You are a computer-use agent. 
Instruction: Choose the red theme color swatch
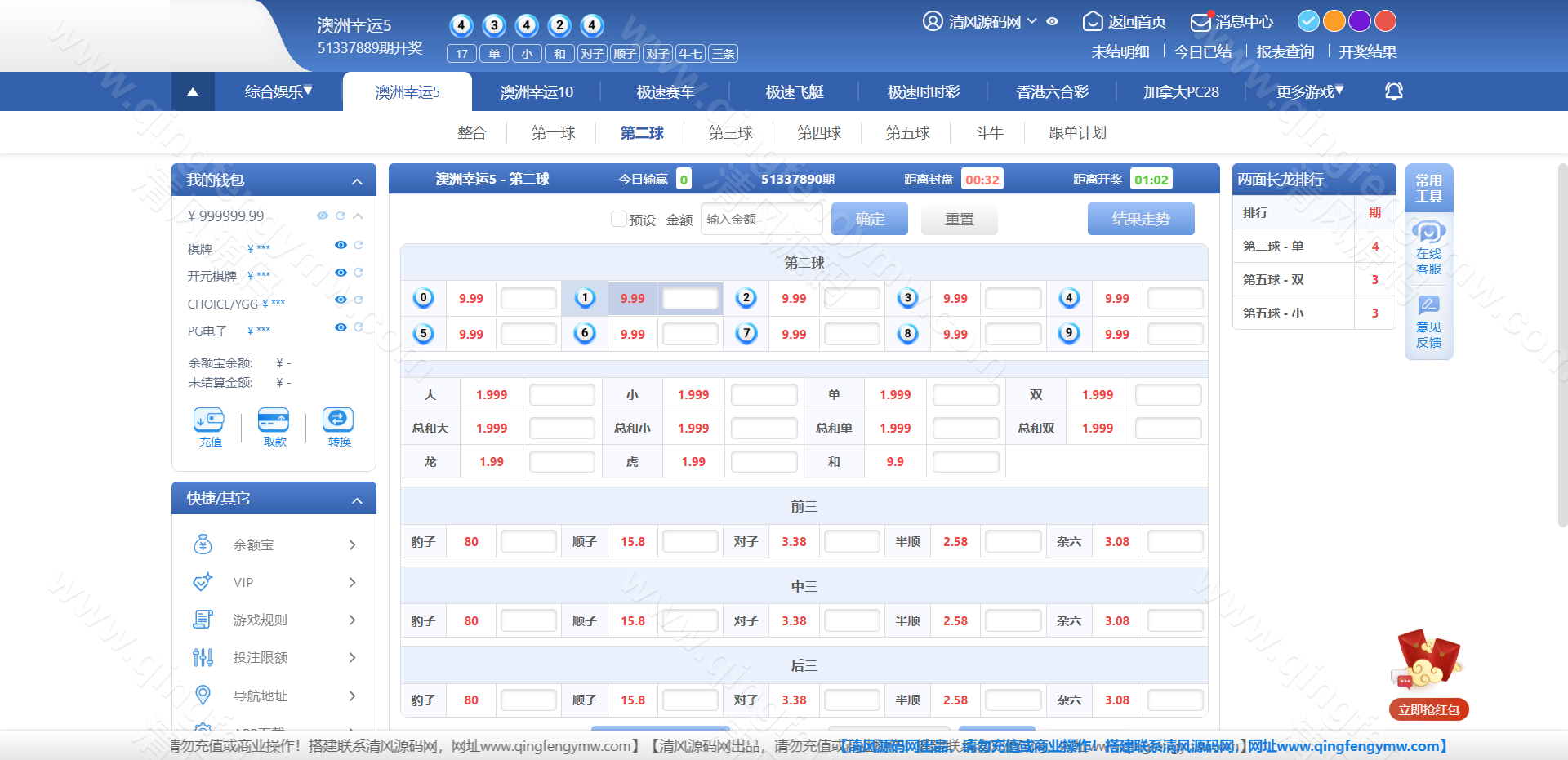(1385, 21)
